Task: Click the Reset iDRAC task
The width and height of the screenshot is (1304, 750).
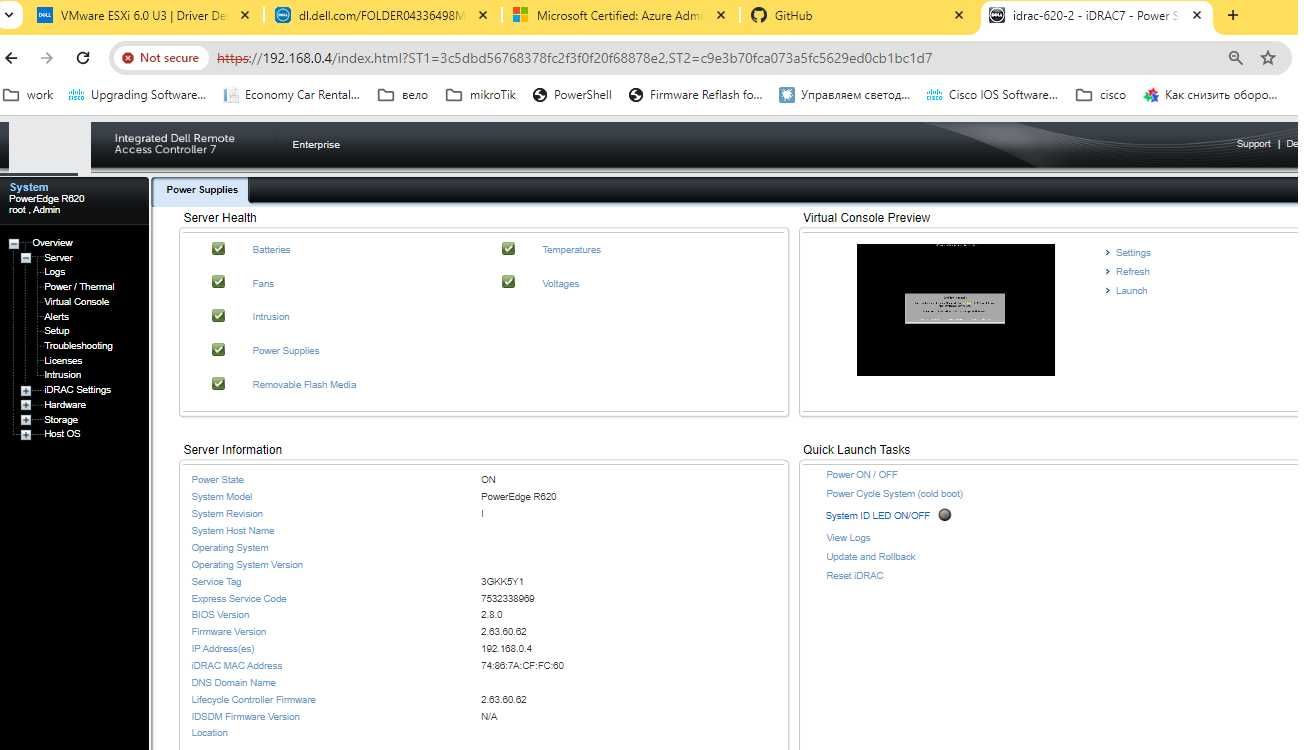Action: (855, 576)
